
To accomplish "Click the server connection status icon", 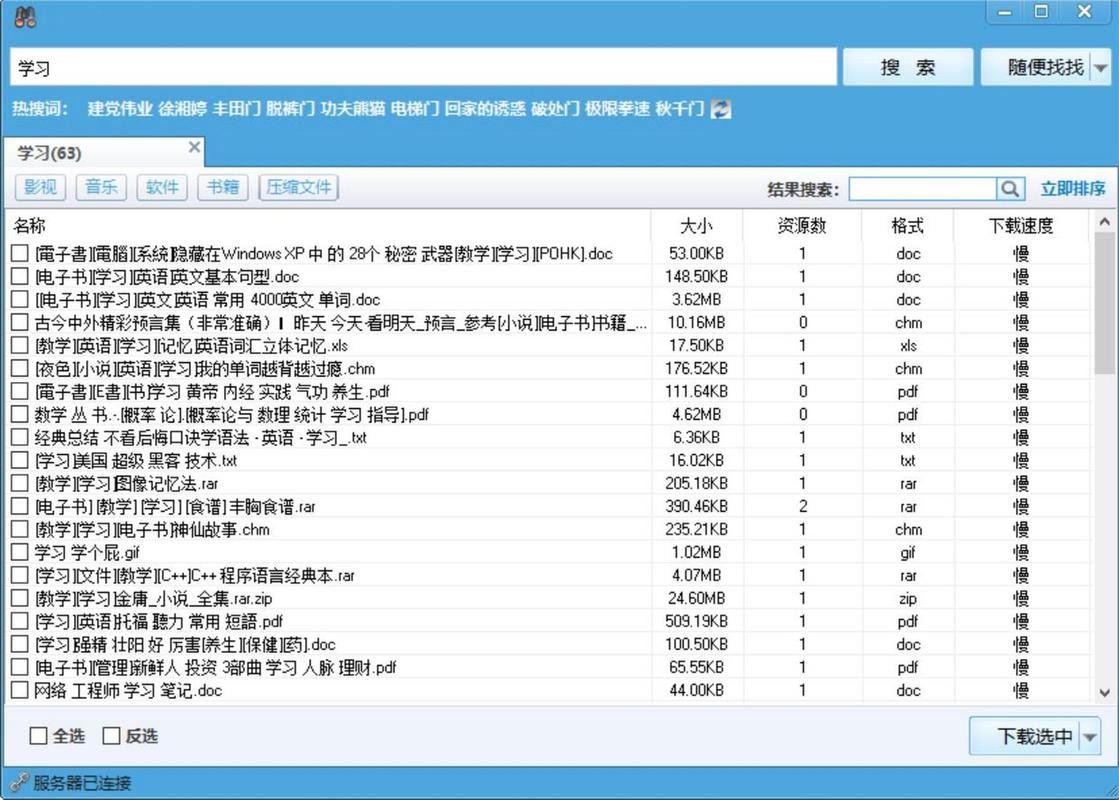I will click(x=19, y=783).
